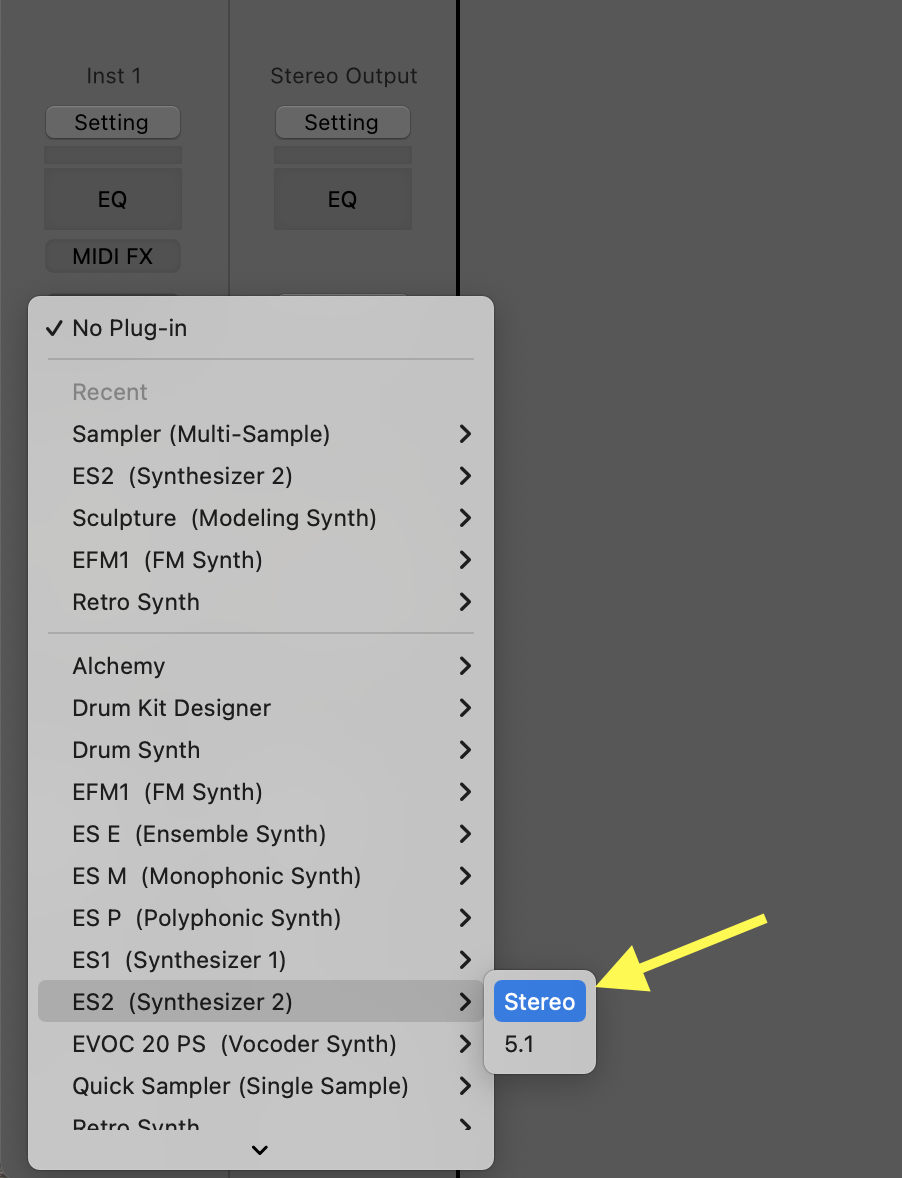Select the checked No Plug-in entry
The height and width of the screenshot is (1178, 902).
point(129,328)
